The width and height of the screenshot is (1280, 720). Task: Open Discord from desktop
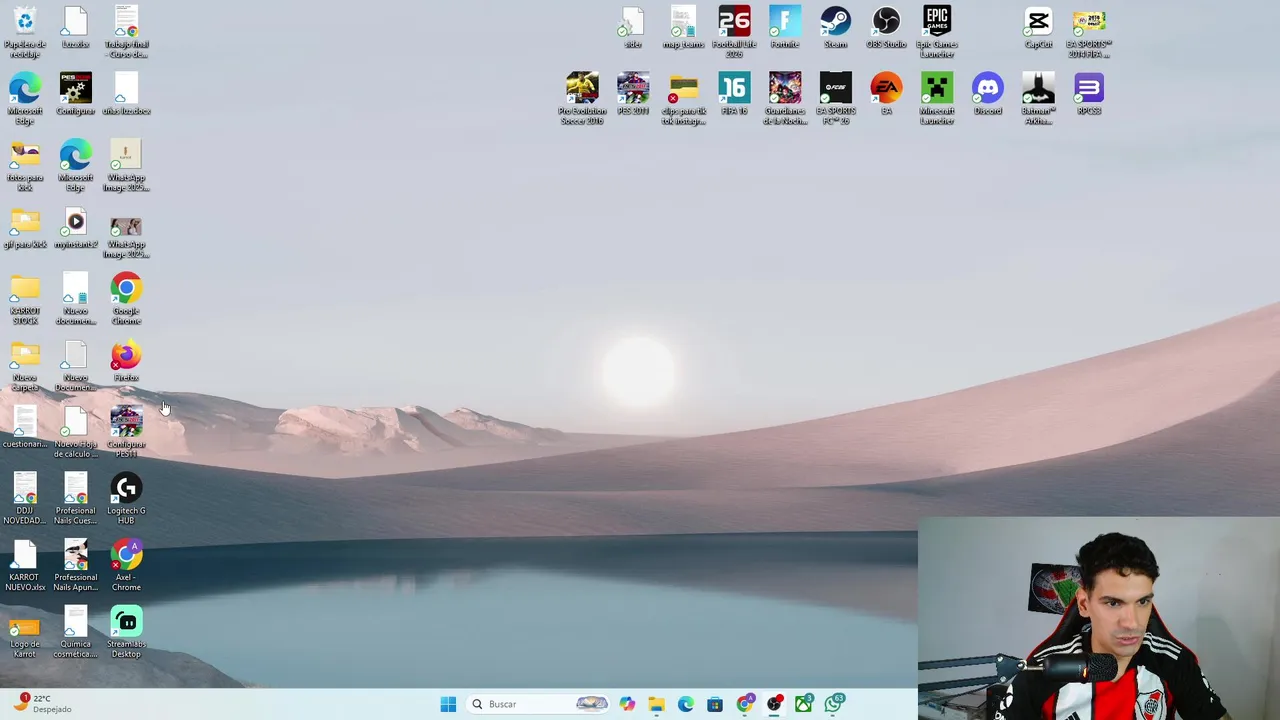coord(988,93)
